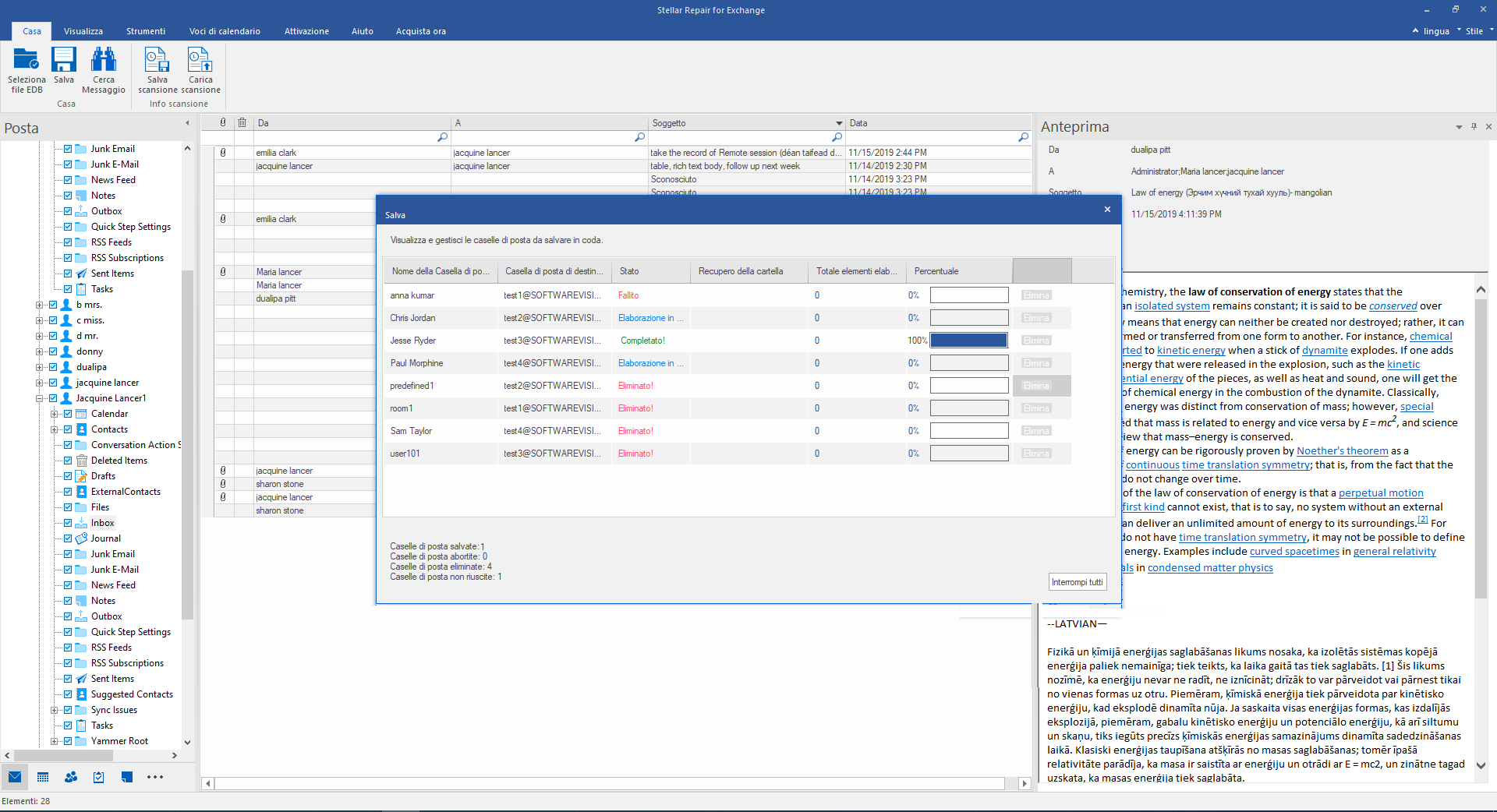Open Notes view icon in bottom bar
The image size is (1497, 812).
tap(127, 777)
